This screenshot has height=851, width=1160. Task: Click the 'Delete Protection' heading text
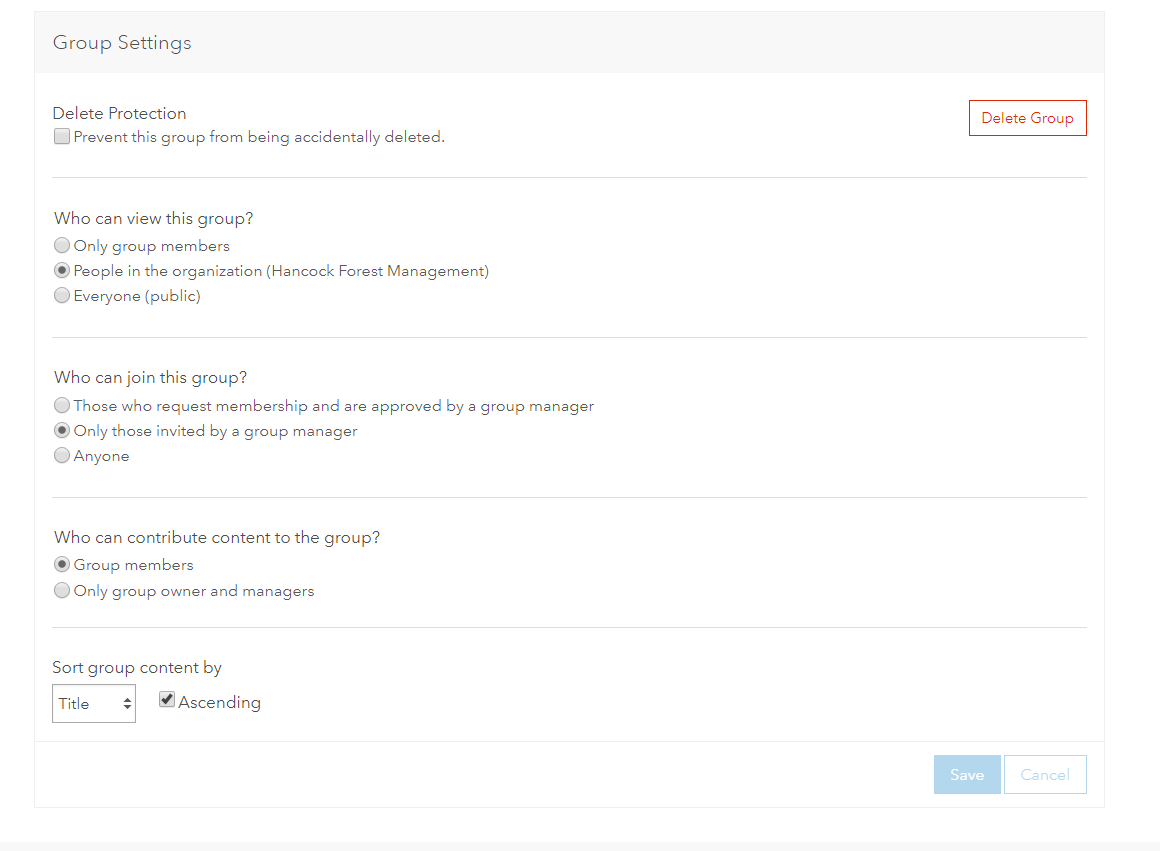(x=119, y=113)
